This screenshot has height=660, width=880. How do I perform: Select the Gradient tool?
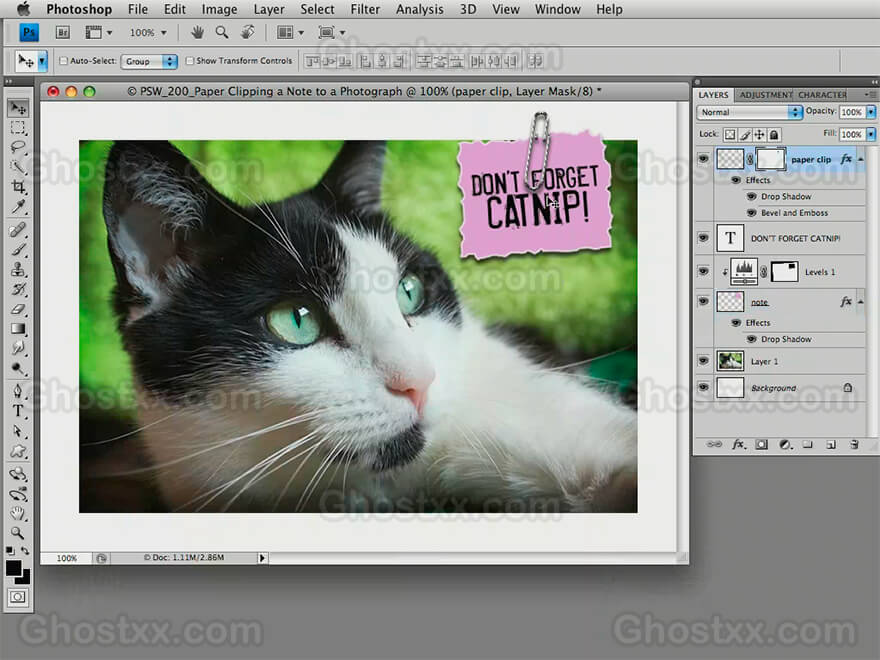click(x=18, y=329)
